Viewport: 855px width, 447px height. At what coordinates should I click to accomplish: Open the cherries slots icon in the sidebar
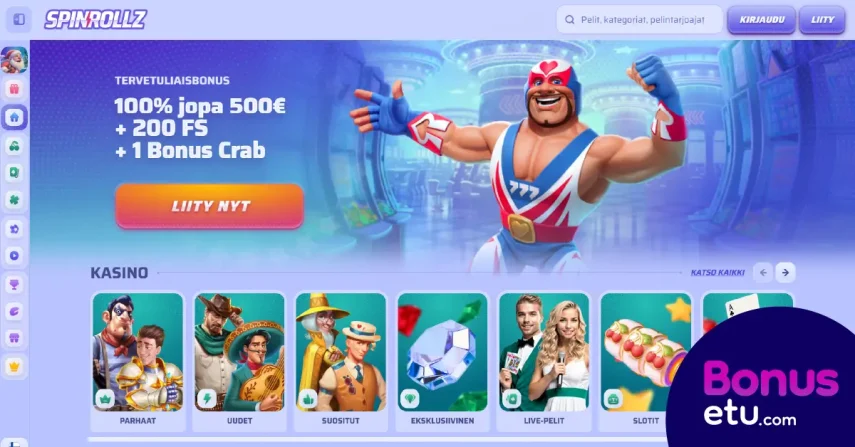point(14,146)
